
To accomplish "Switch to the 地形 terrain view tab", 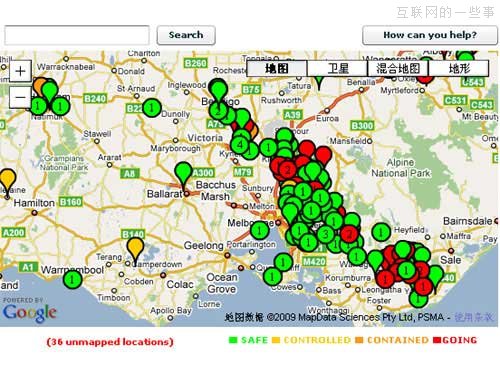I will click(459, 69).
